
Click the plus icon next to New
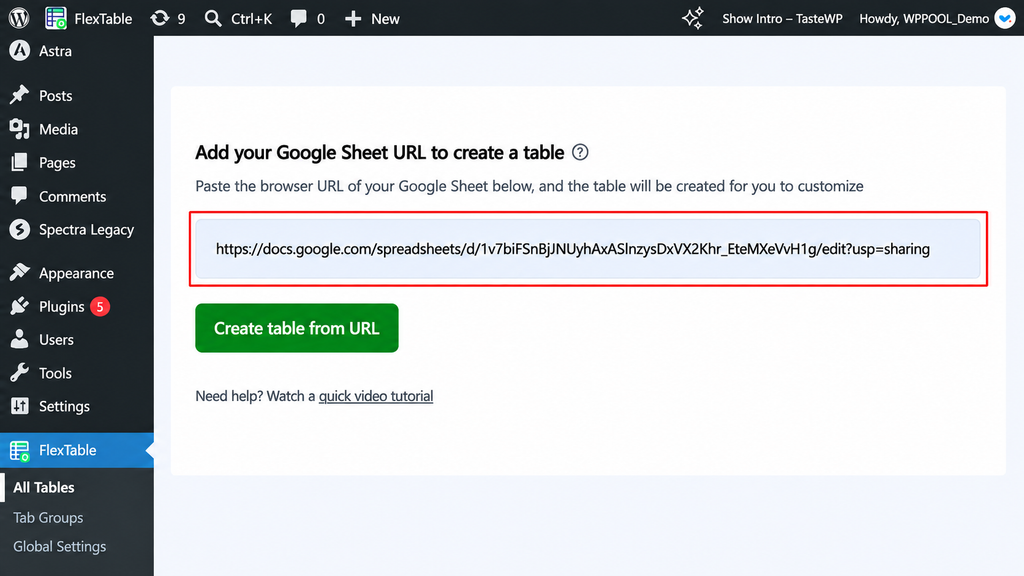(x=353, y=18)
